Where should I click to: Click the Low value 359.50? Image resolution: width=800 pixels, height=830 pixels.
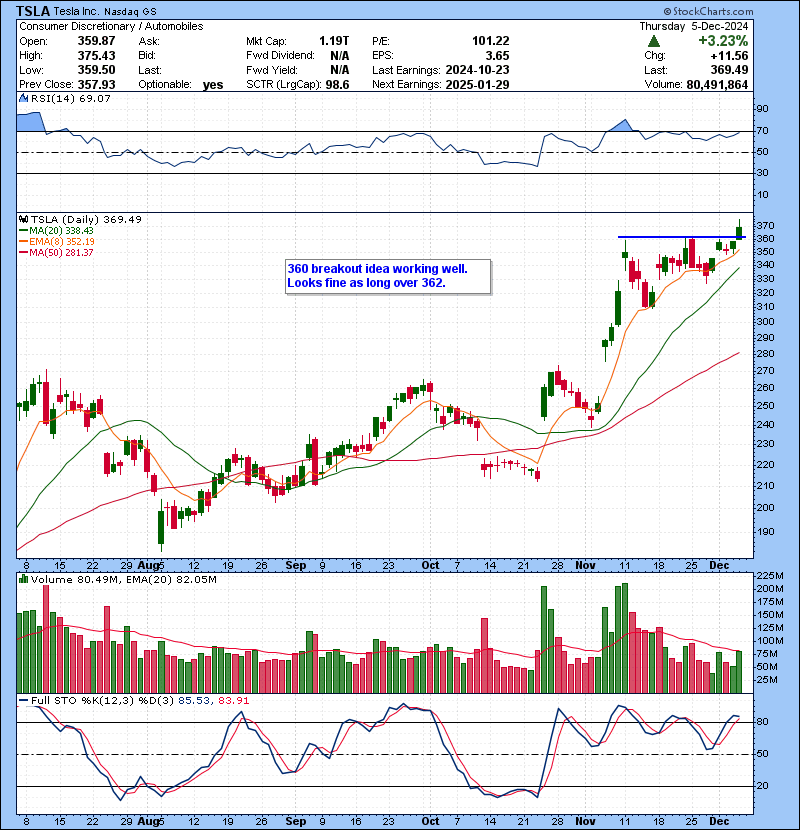[96, 70]
